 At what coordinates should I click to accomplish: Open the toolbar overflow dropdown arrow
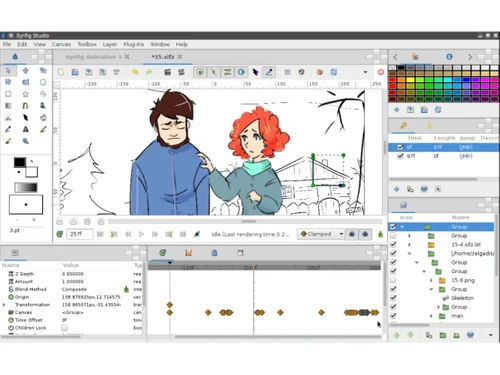point(365,72)
